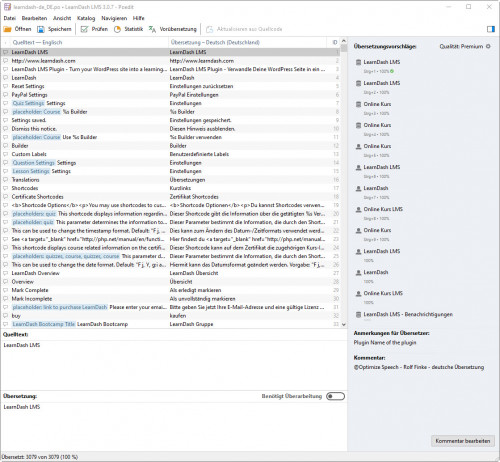Select the LearnDash Bootcamp row
Image resolution: width=500 pixels, height=462 pixels.
tap(170, 324)
